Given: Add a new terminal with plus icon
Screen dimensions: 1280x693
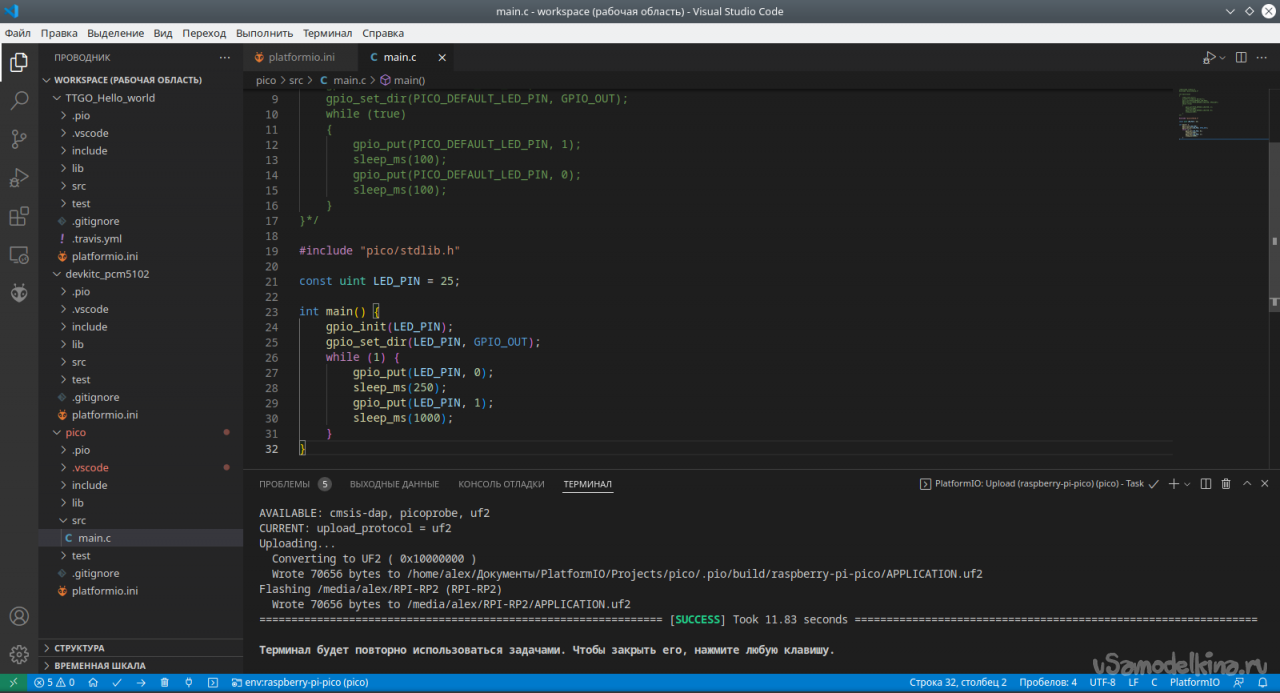Looking at the screenshot, I should 1174,484.
